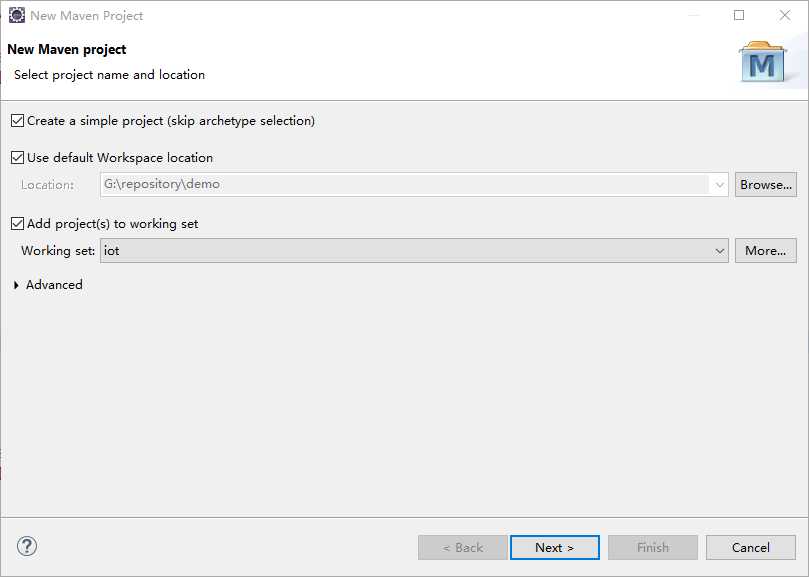This screenshot has width=809, height=577.
Task: Click the 'New Maven project' heading
Action: point(67,50)
